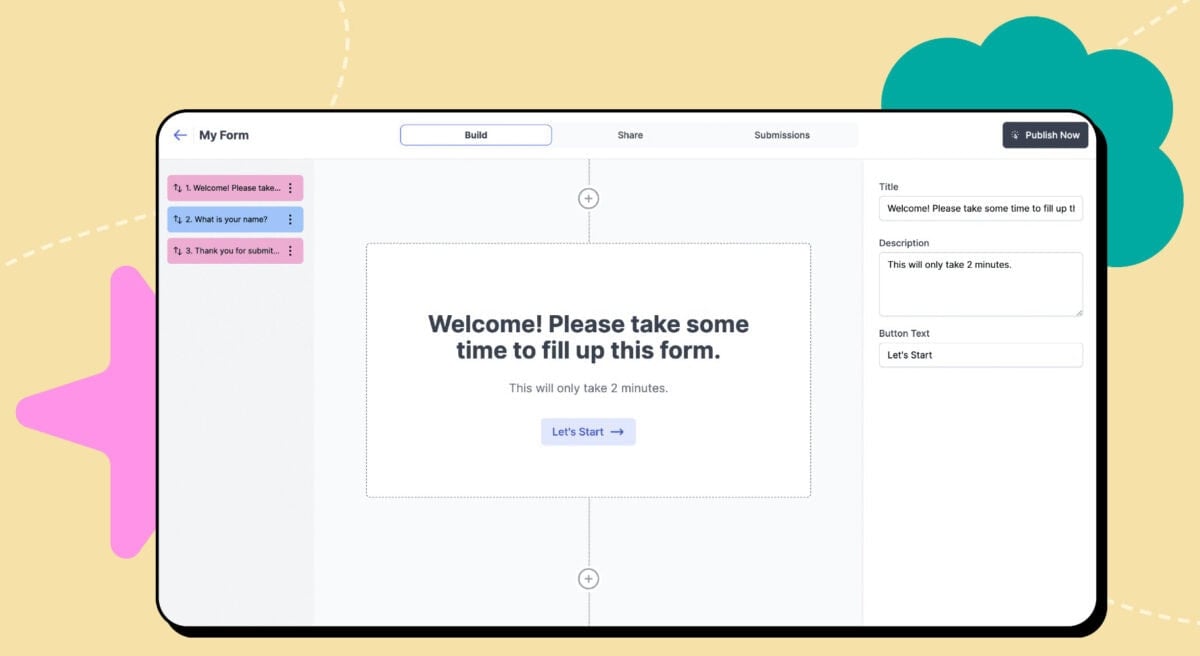Add a block below the welcome card
The height and width of the screenshot is (656, 1200).
coord(588,579)
